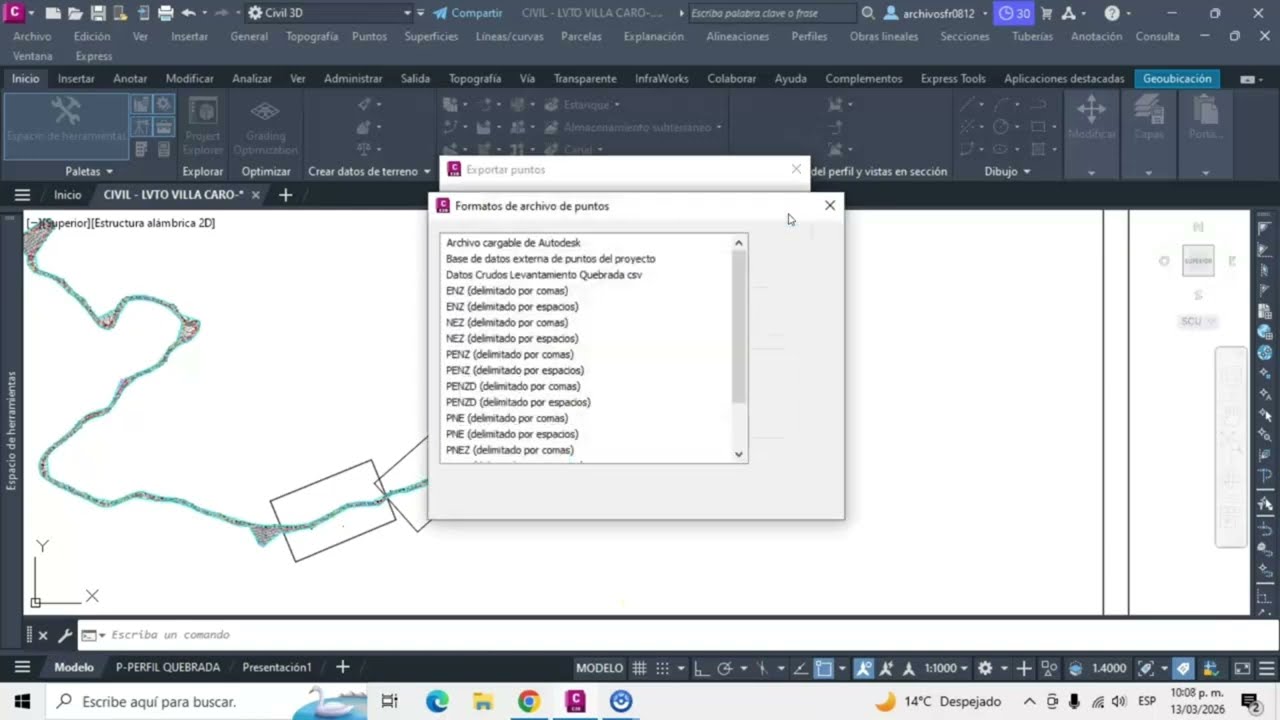Toggle the drawing grid display
1280x720 pixels.
click(x=640, y=668)
